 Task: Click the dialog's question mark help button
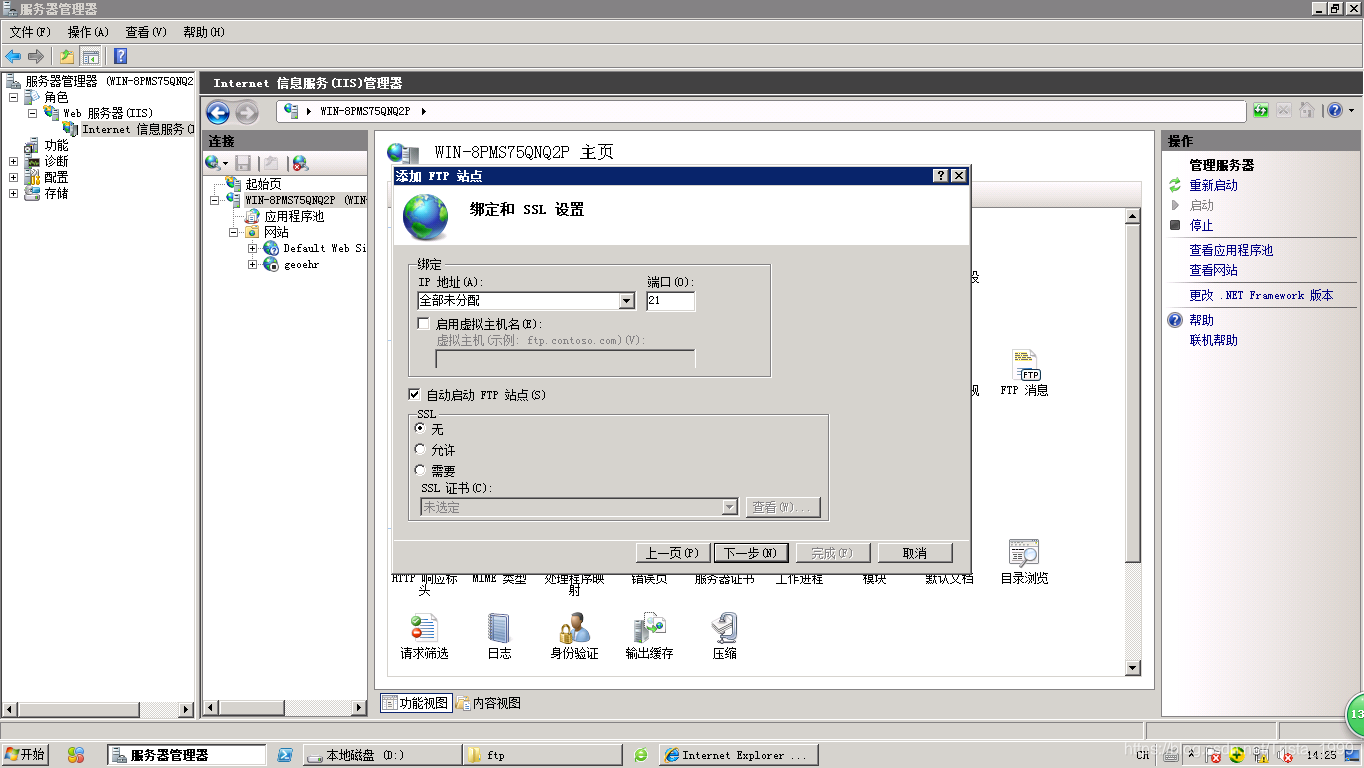[x=941, y=175]
